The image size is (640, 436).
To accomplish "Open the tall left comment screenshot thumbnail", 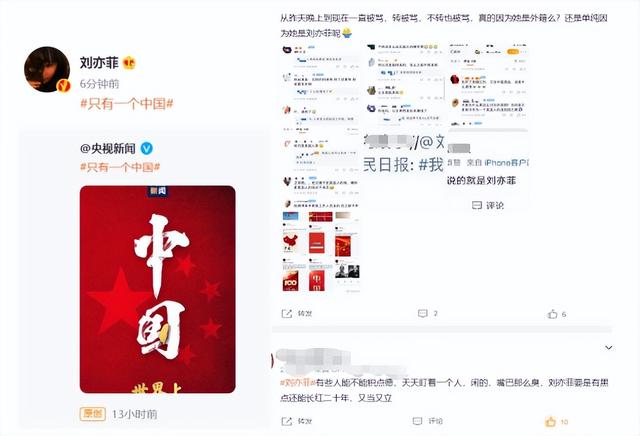I will [321, 168].
